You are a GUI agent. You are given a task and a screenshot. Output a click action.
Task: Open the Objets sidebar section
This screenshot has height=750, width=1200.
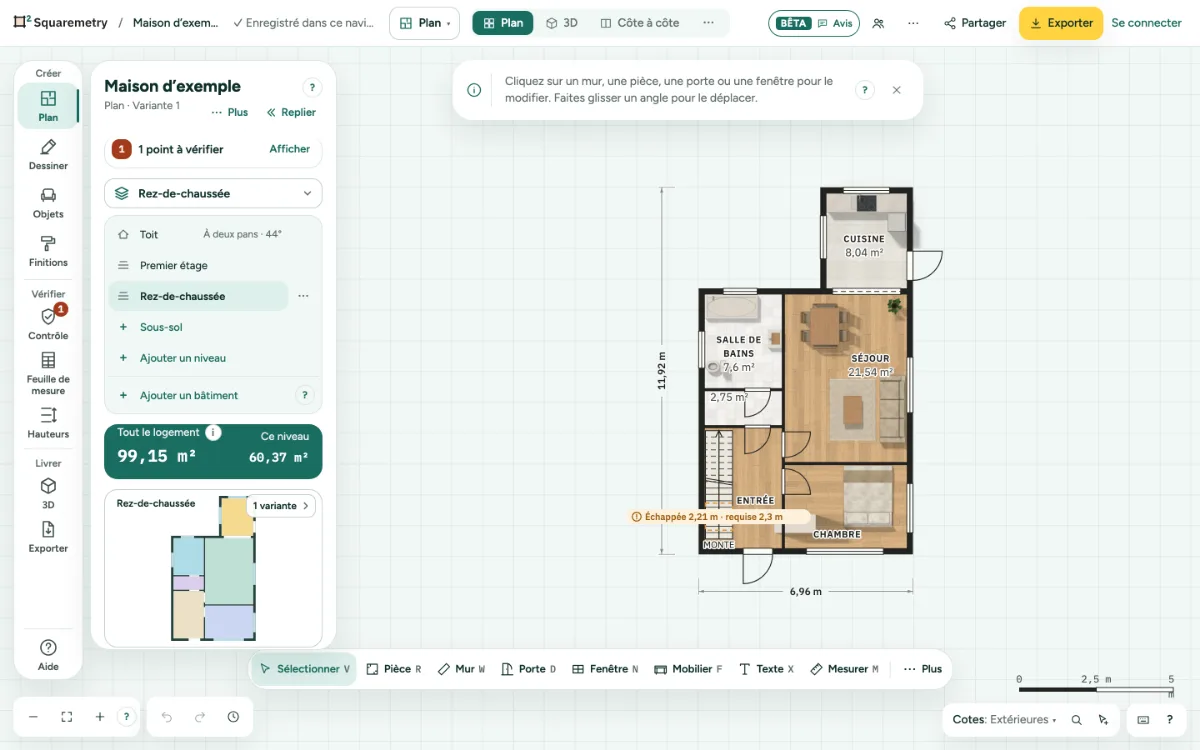48,203
